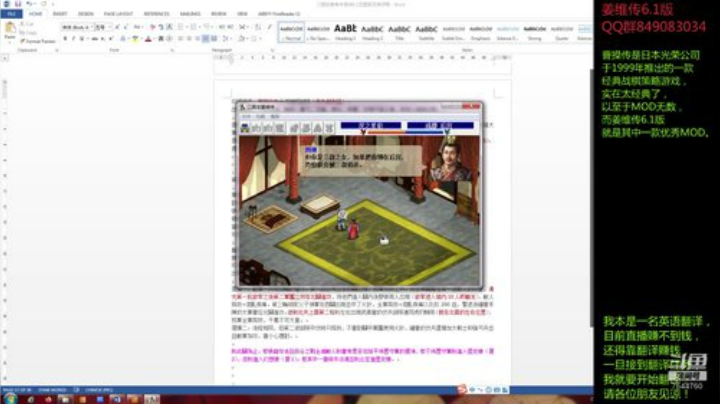Switch to the REFERENCES tab
Image resolution: width=720 pixels, height=404 pixels.
(x=156, y=14)
